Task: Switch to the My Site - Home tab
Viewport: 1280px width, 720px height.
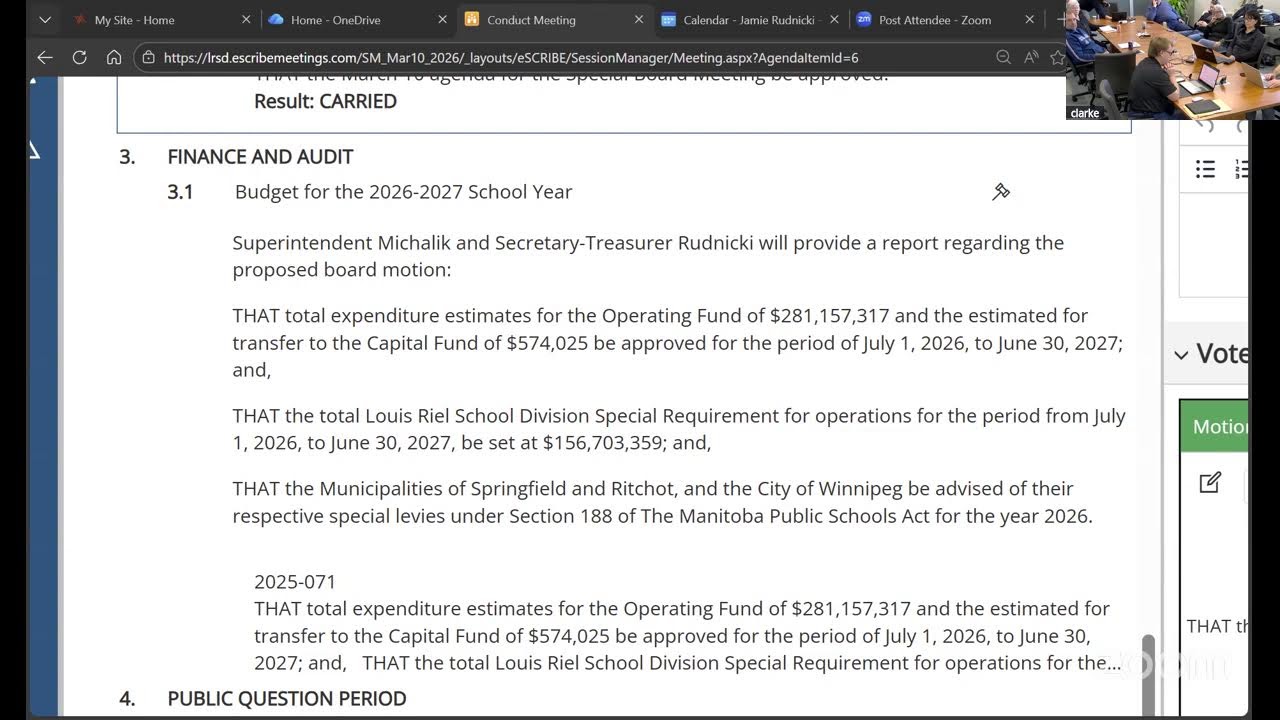Action: (x=160, y=19)
